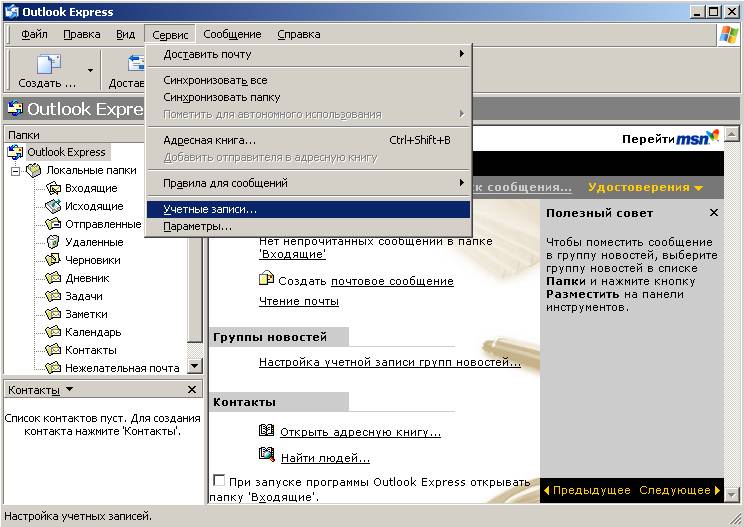Close the Полезный совет tip panel
The height and width of the screenshot is (527, 744).
tap(714, 213)
